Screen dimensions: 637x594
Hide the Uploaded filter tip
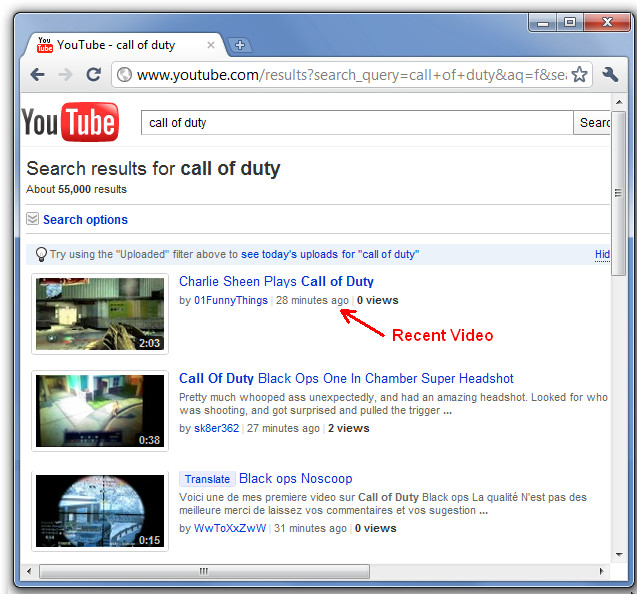(x=602, y=254)
